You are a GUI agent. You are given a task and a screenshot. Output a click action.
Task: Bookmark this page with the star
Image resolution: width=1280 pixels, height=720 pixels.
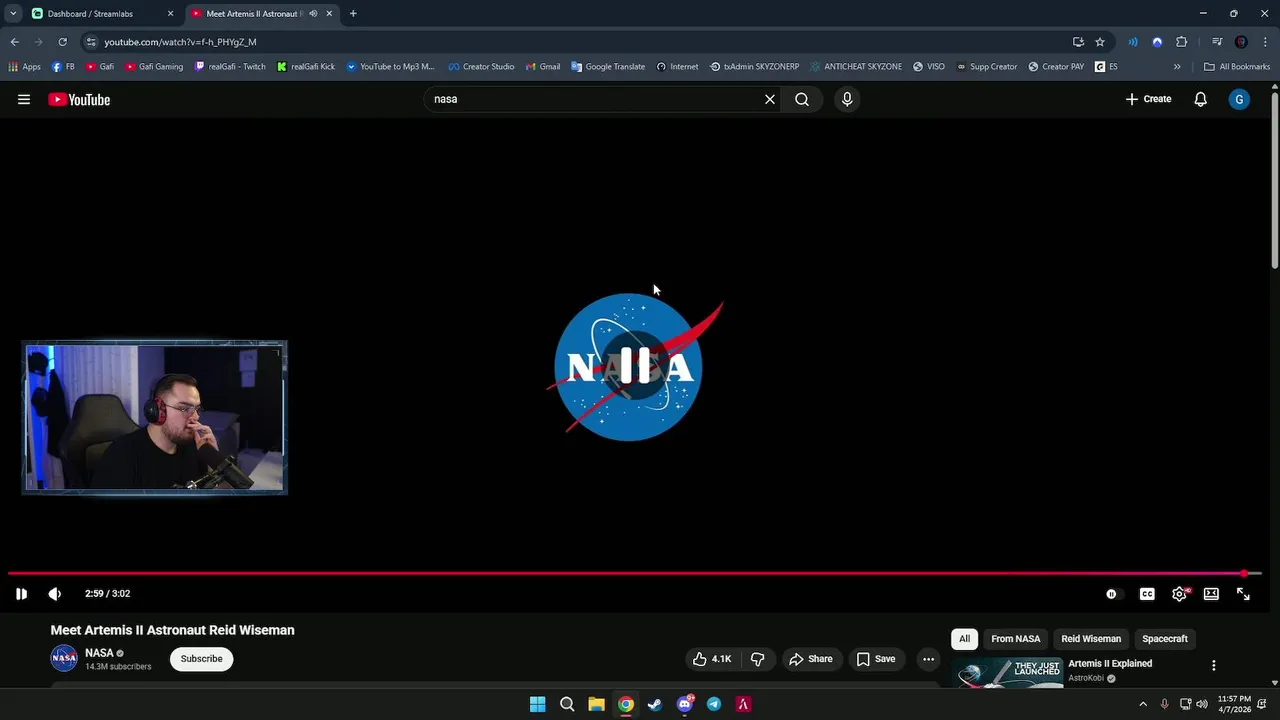pos(1100,42)
